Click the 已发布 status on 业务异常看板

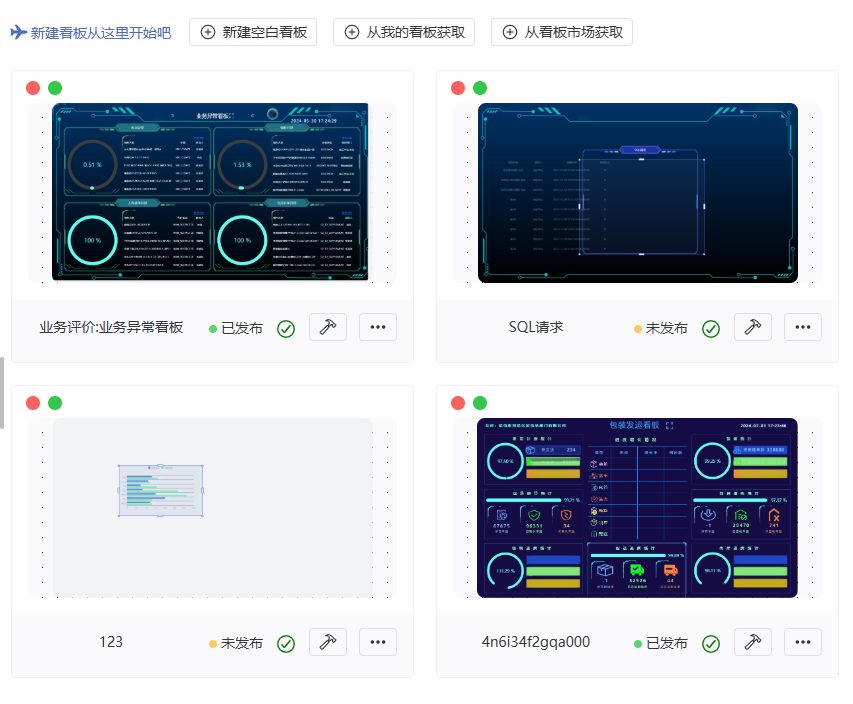[236, 328]
